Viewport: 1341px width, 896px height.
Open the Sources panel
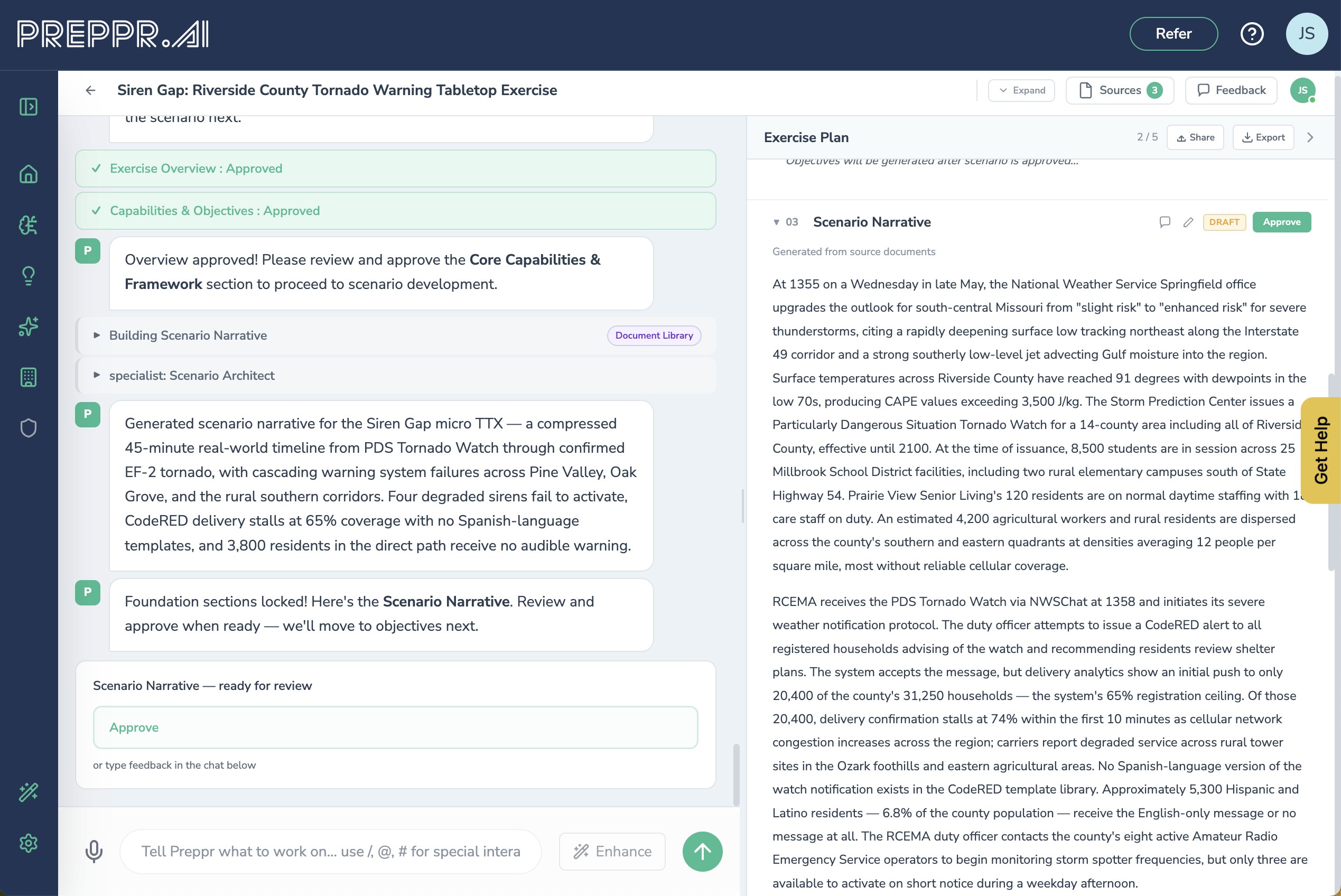click(x=1119, y=90)
